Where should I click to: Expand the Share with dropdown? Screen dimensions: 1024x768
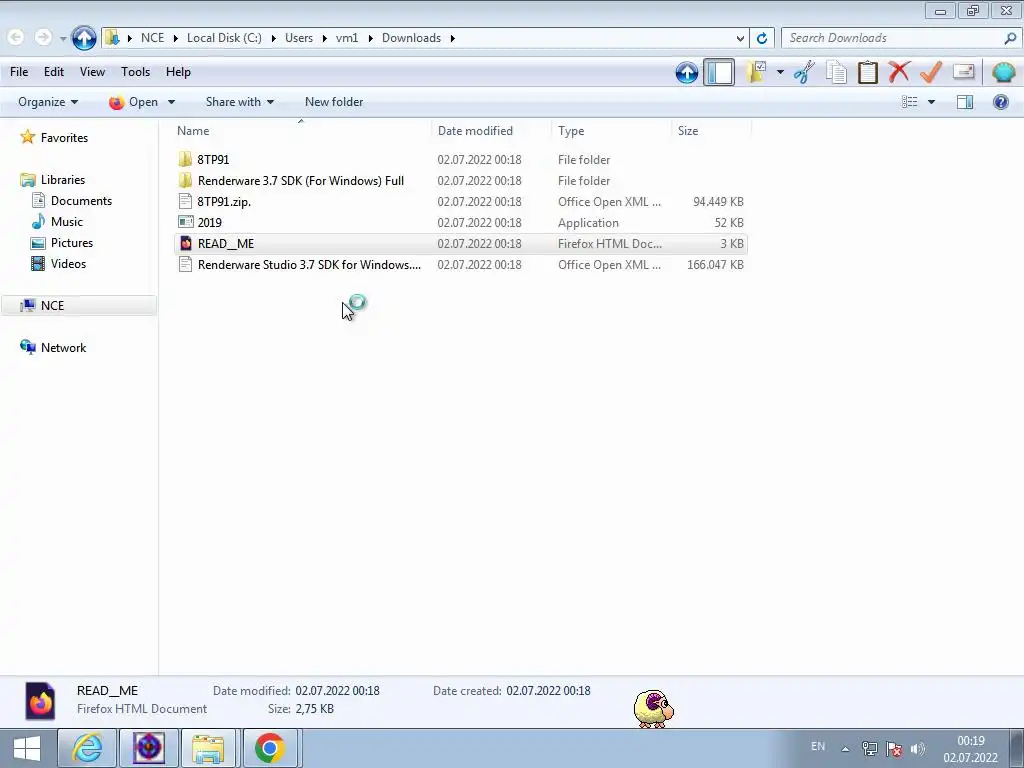click(x=240, y=102)
